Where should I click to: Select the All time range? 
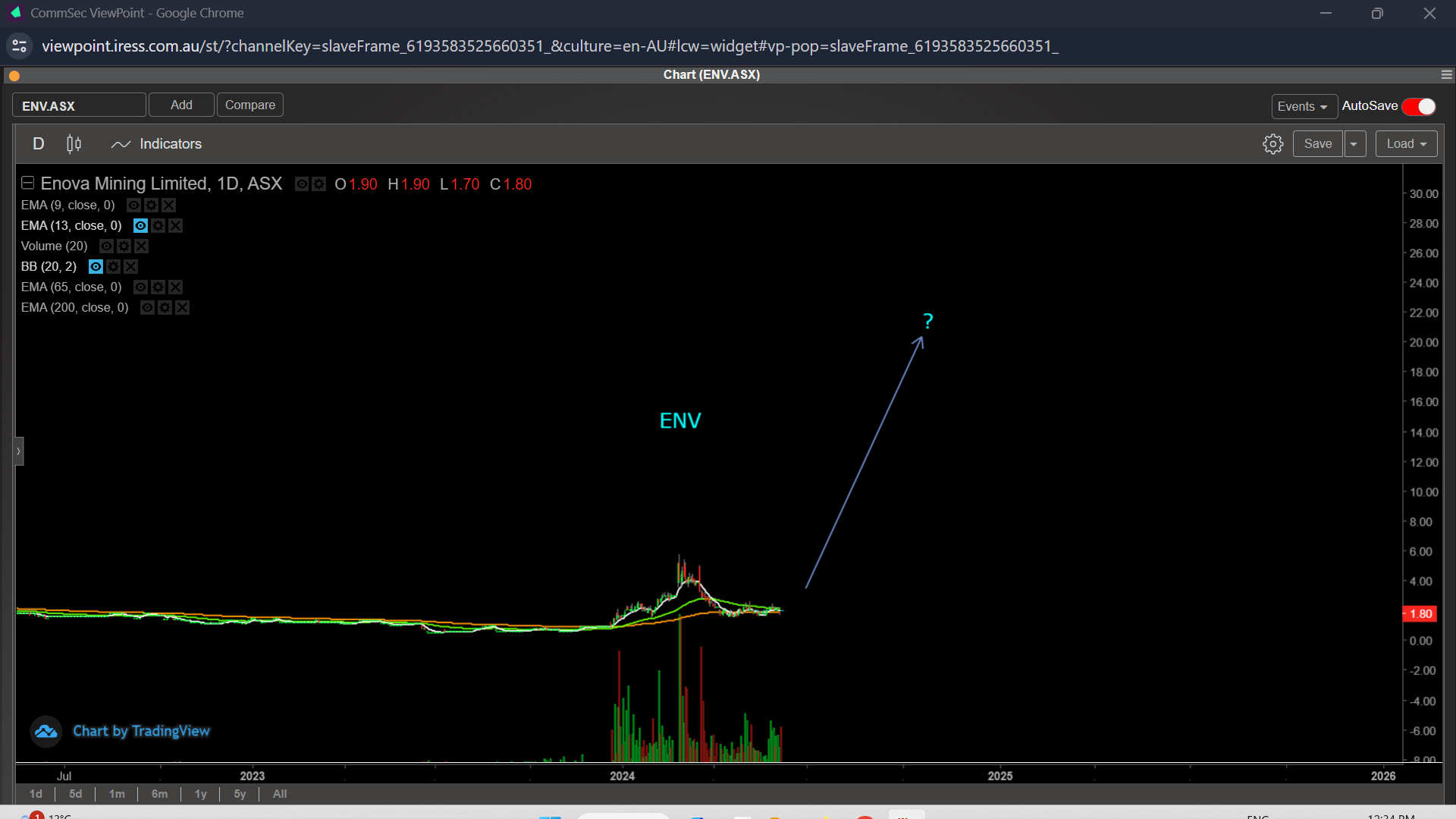[x=280, y=794]
